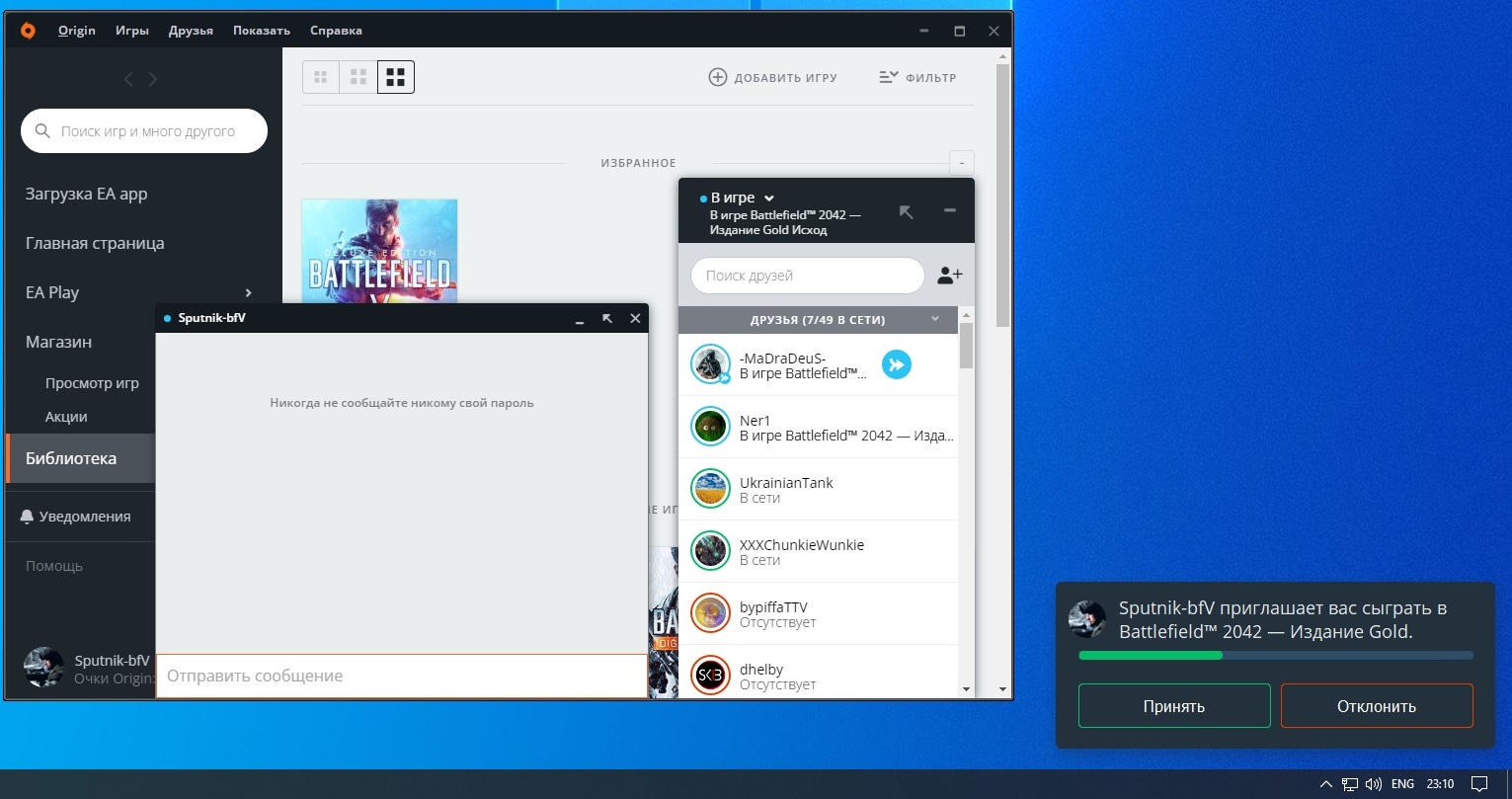This screenshot has width=1512, height=799.
Task: Open the Справка menu
Action: pos(336,31)
